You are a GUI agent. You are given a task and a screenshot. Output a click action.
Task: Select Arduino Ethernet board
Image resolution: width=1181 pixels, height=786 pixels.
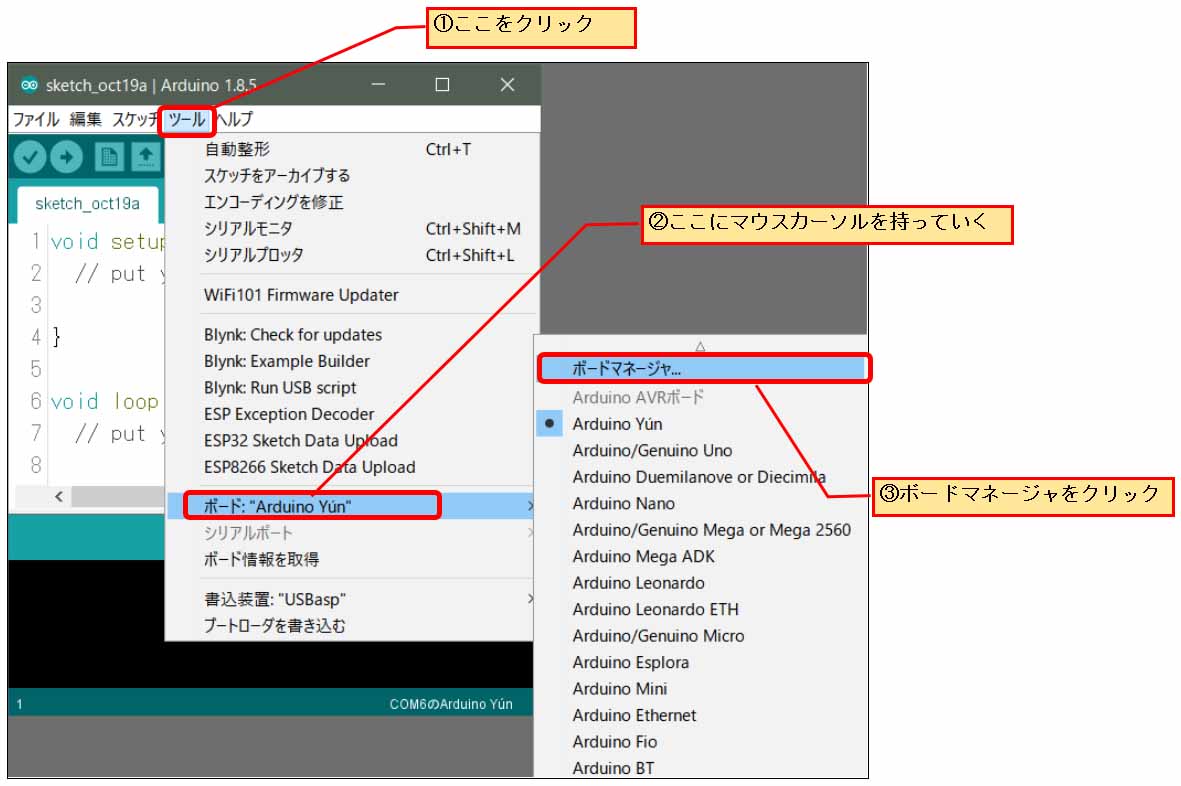pyautogui.click(x=701, y=715)
